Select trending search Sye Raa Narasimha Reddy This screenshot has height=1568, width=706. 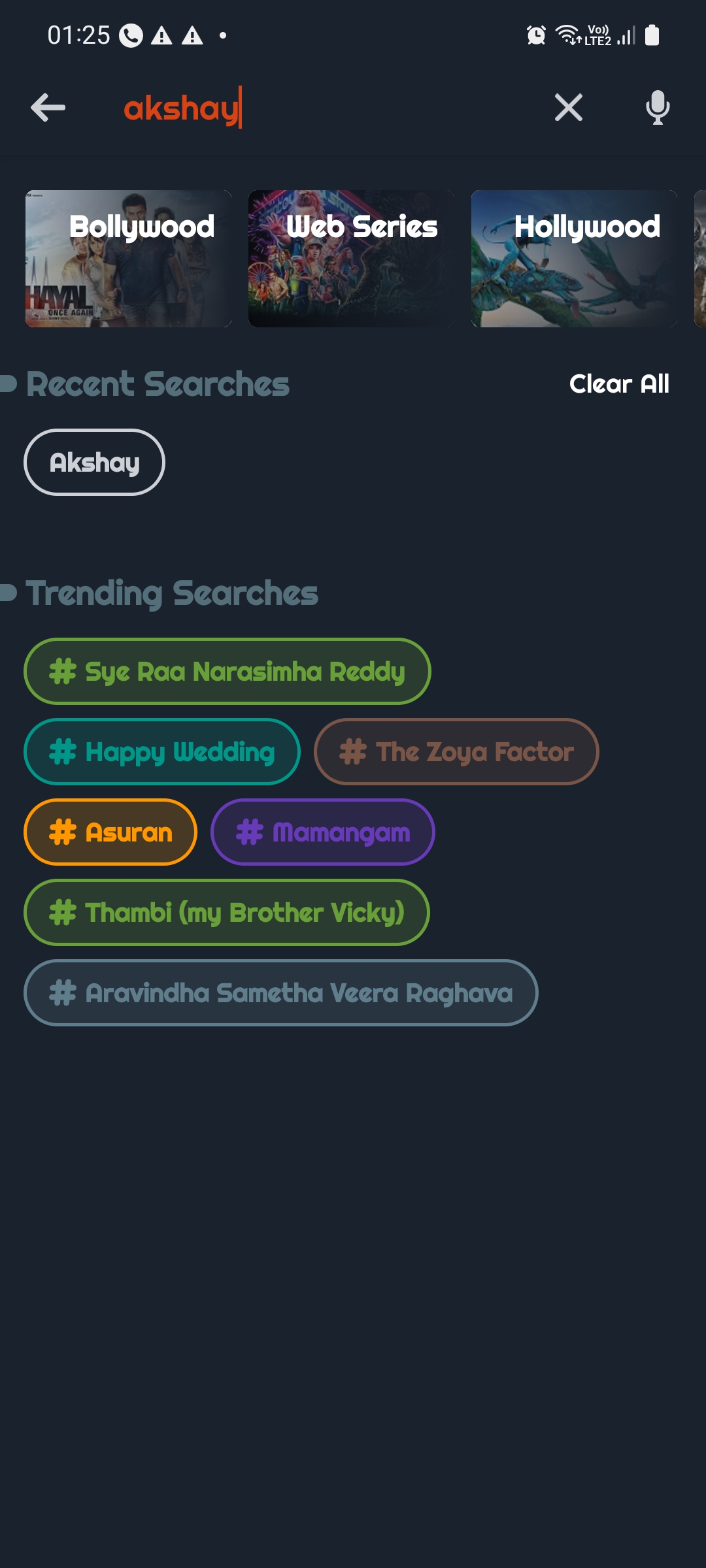(227, 670)
